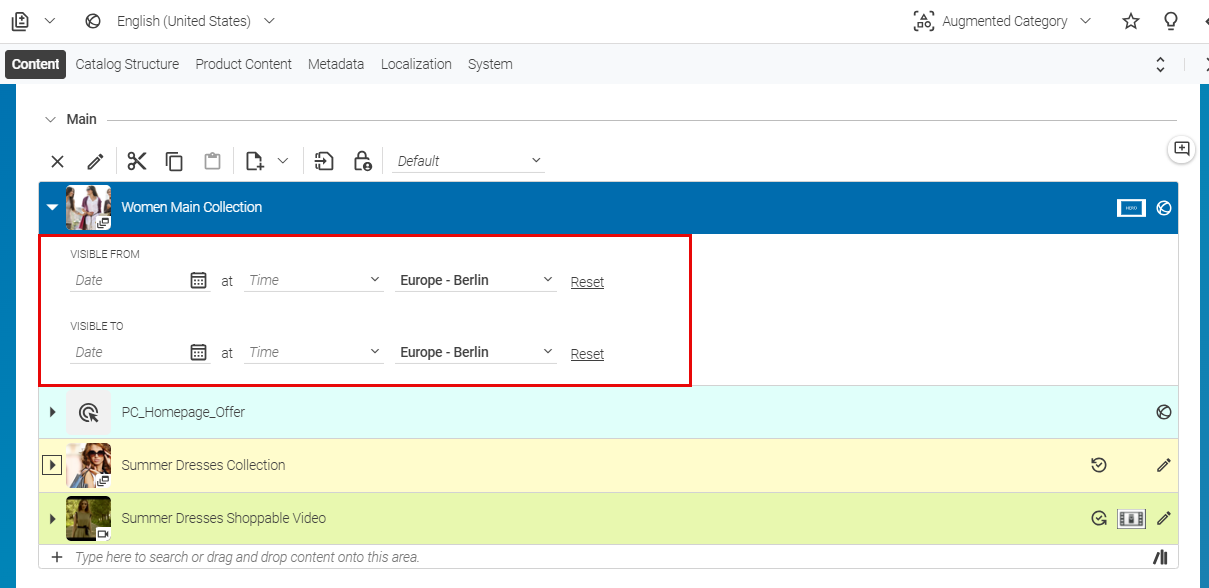Click Reset next to the Visible To row
The image size is (1209, 588).
(587, 353)
